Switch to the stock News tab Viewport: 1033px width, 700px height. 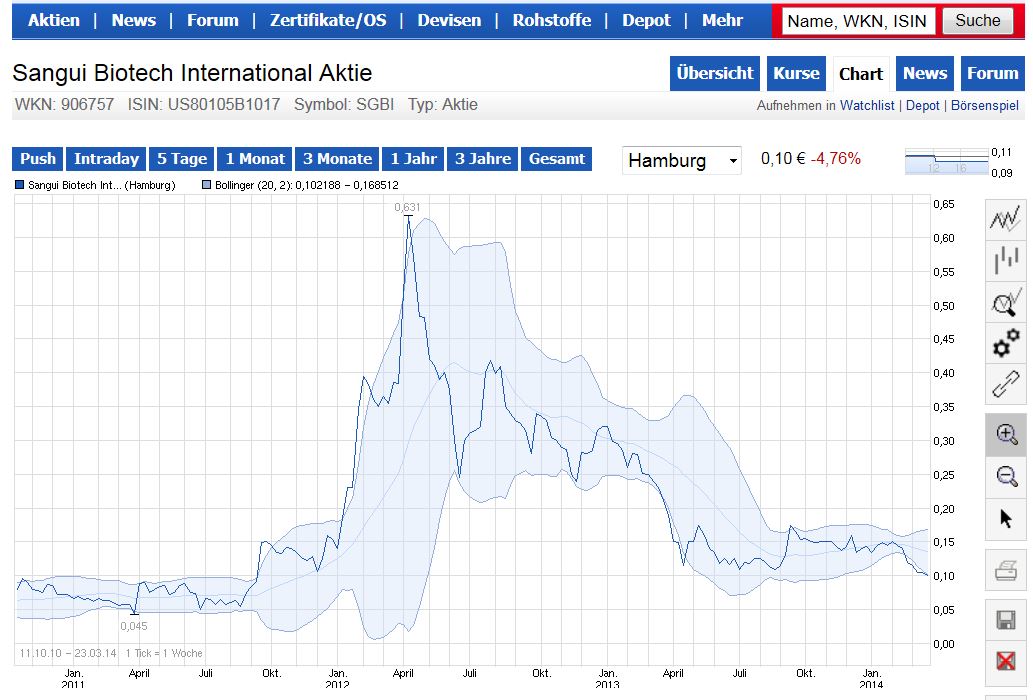point(924,73)
